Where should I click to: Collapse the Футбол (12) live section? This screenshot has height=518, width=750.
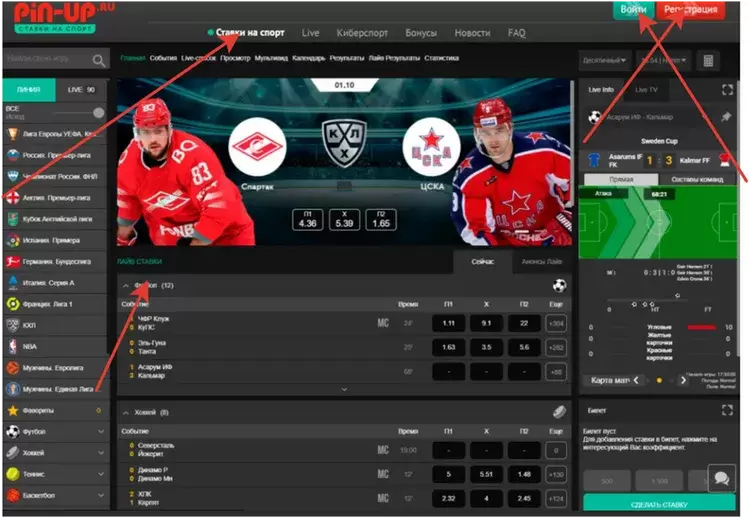tap(125, 286)
